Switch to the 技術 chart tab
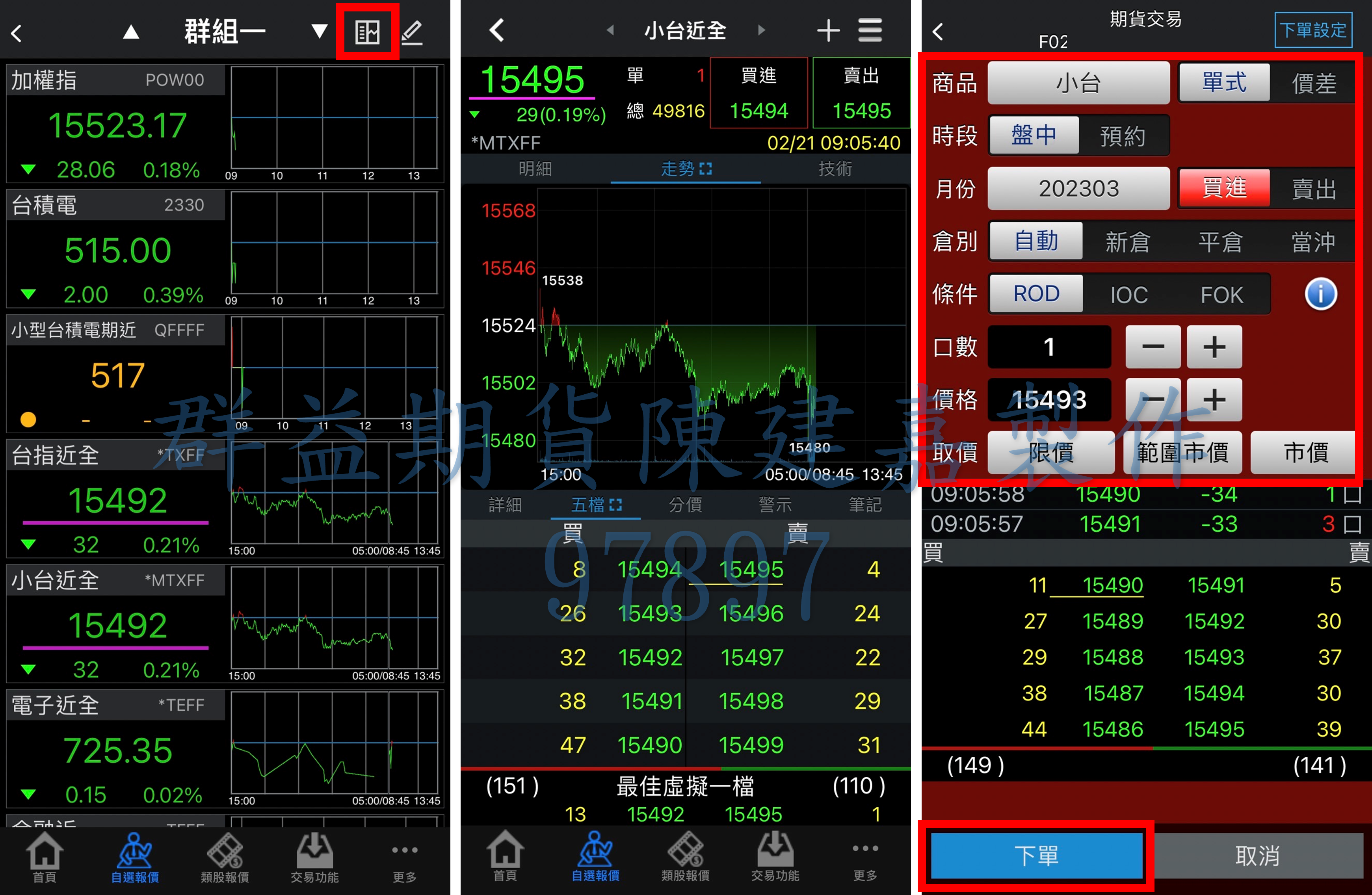Viewport: 1372px width, 895px height. click(x=835, y=169)
